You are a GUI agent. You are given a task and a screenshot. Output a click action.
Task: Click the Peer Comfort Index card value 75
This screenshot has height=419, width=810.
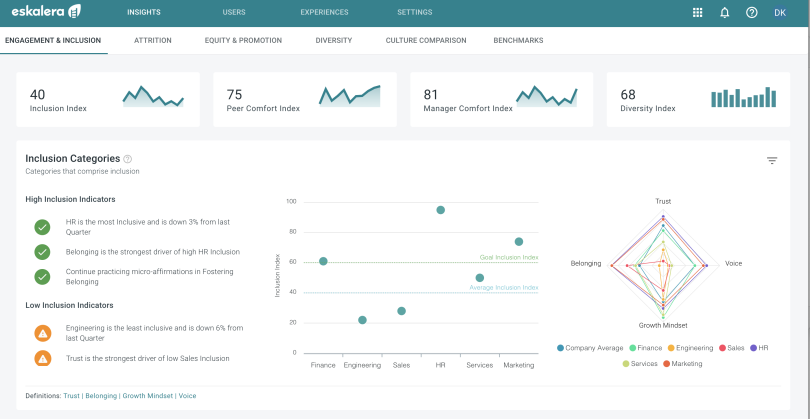point(234,95)
